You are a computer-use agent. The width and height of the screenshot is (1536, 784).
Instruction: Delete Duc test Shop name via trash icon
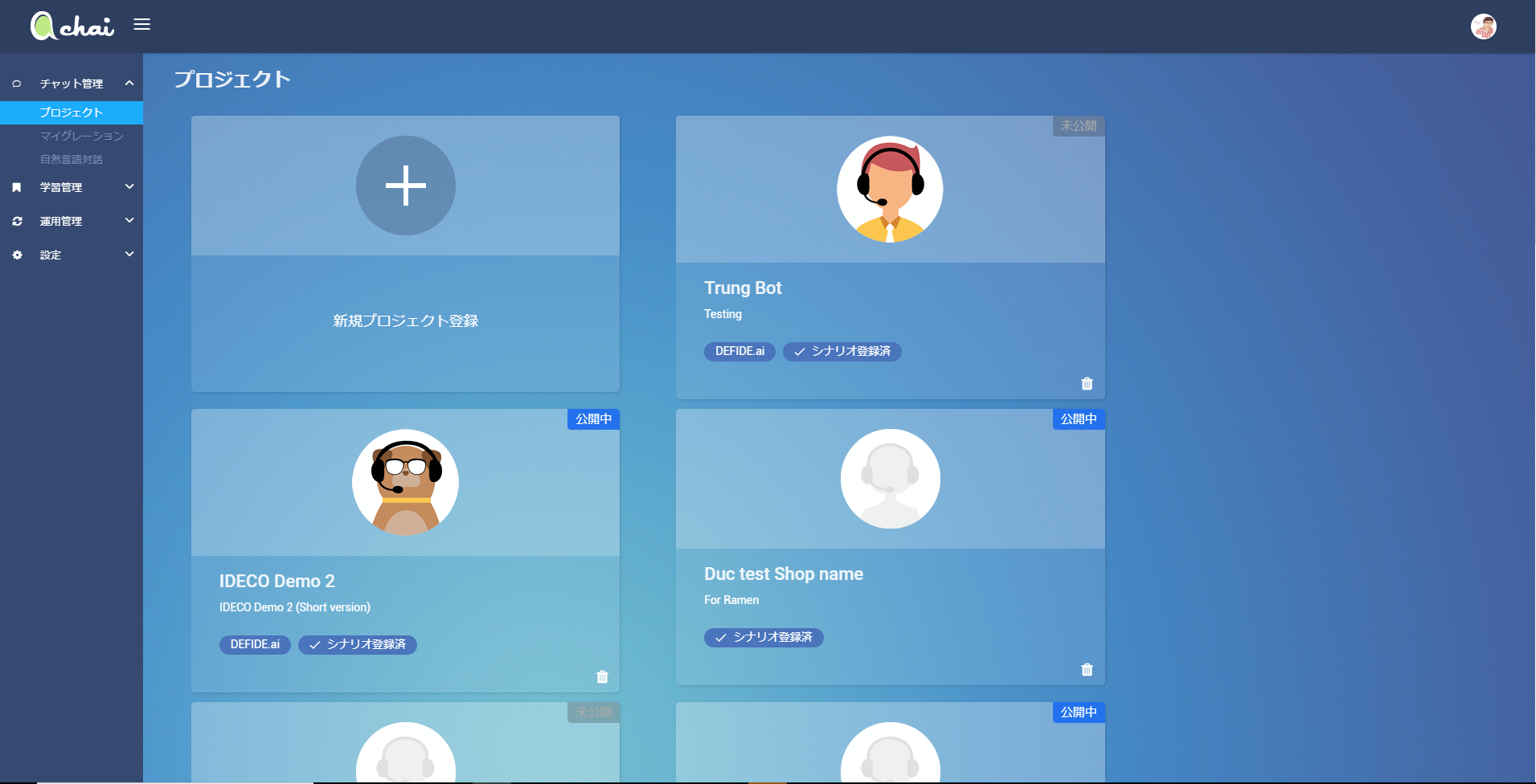(1087, 670)
